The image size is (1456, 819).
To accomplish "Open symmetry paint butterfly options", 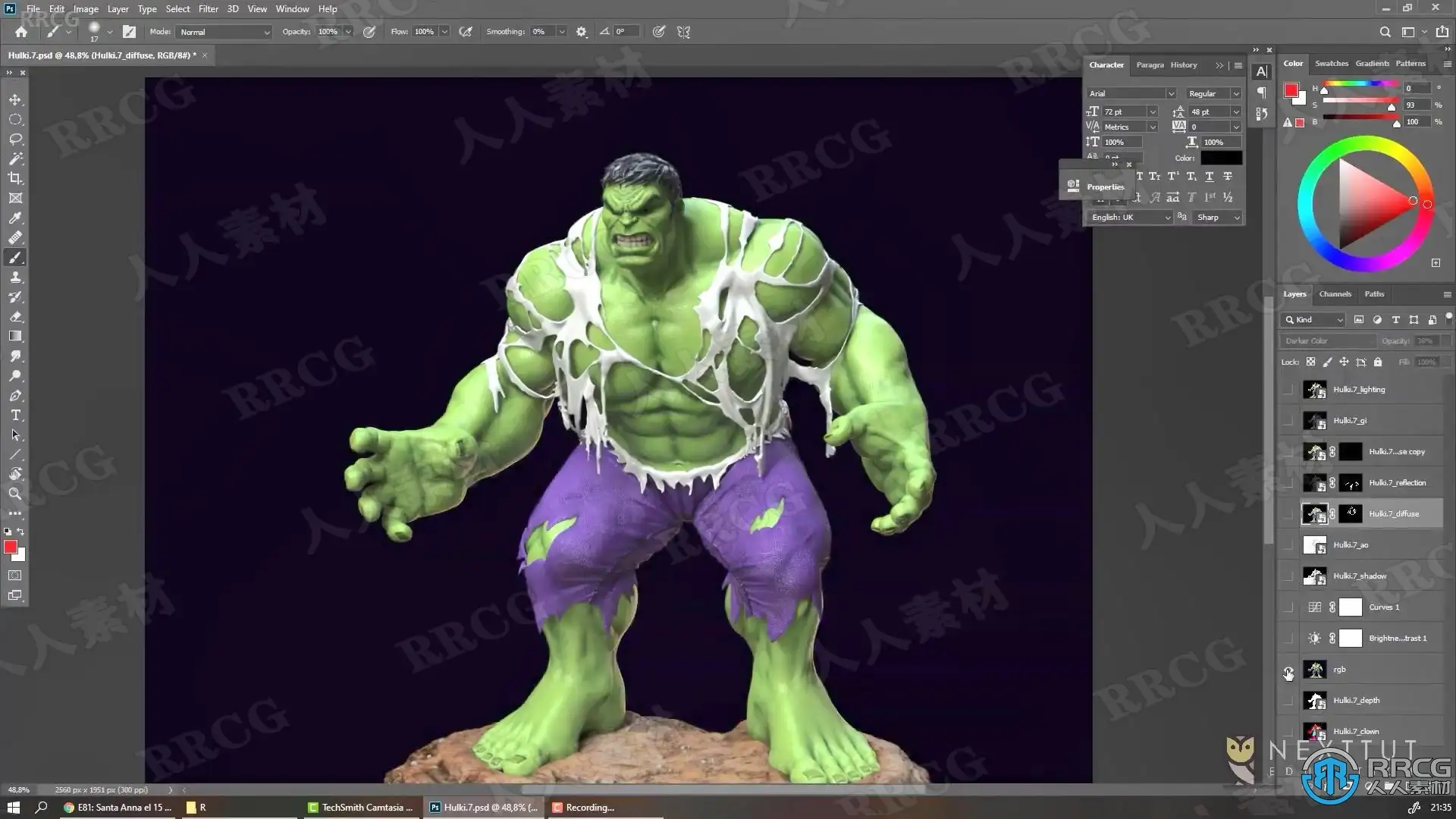I will point(684,32).
